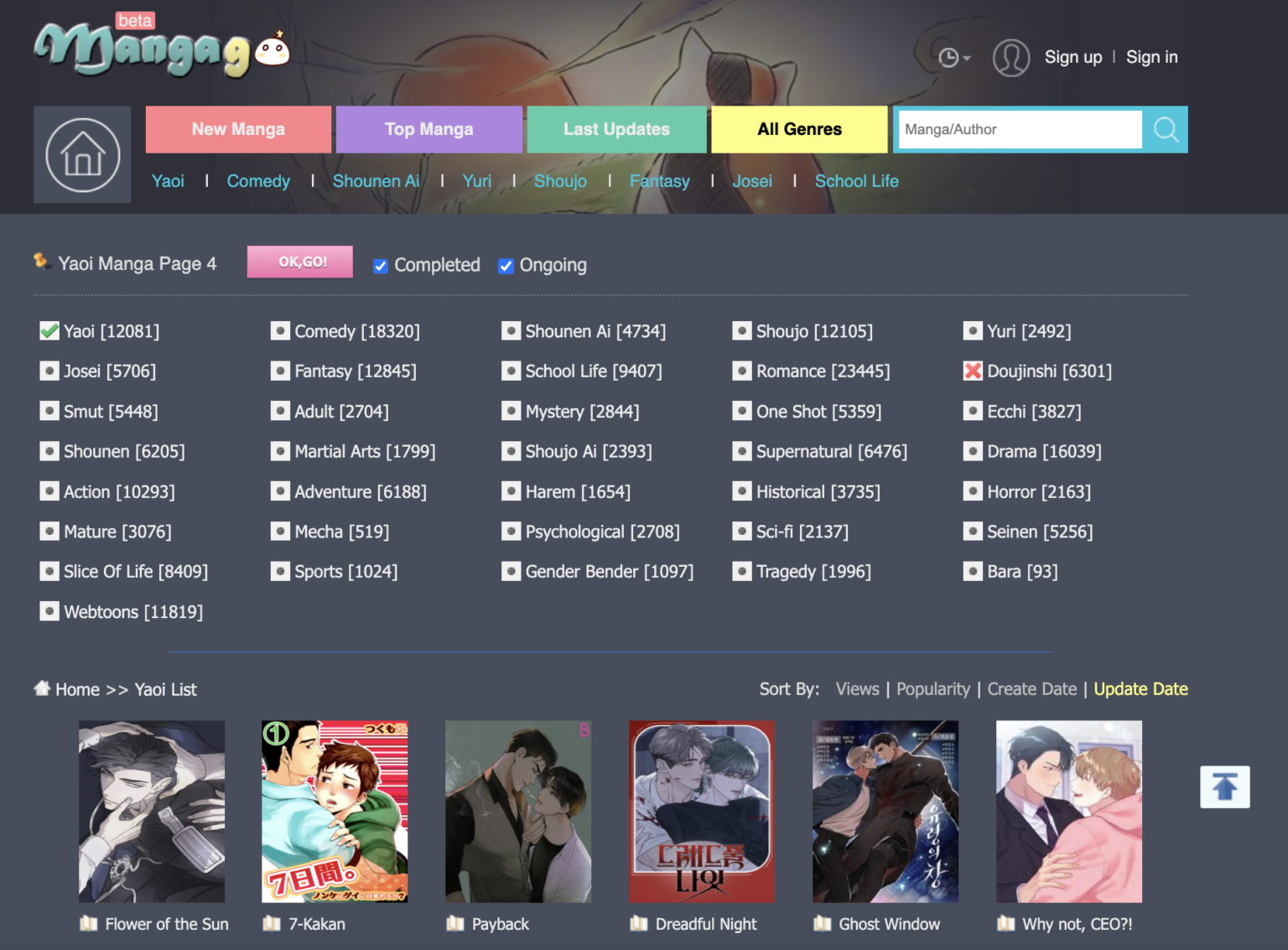Click the home icon in the breadcrumb
Screen dimensions: 1288x950
coord(42,688)
